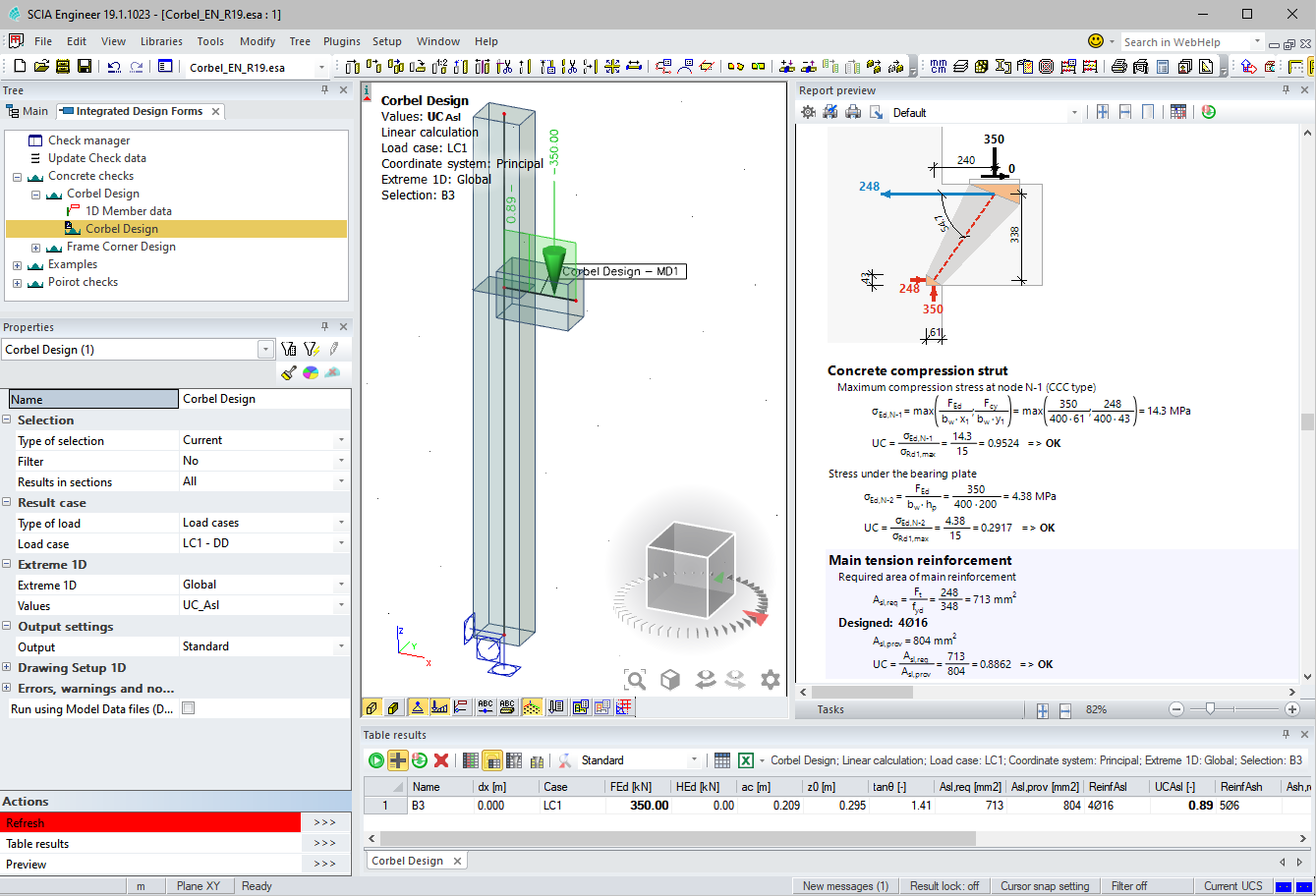Open the Filter dropdown set to No
This screenshot has width=1316, height=896.
point(341,461)
